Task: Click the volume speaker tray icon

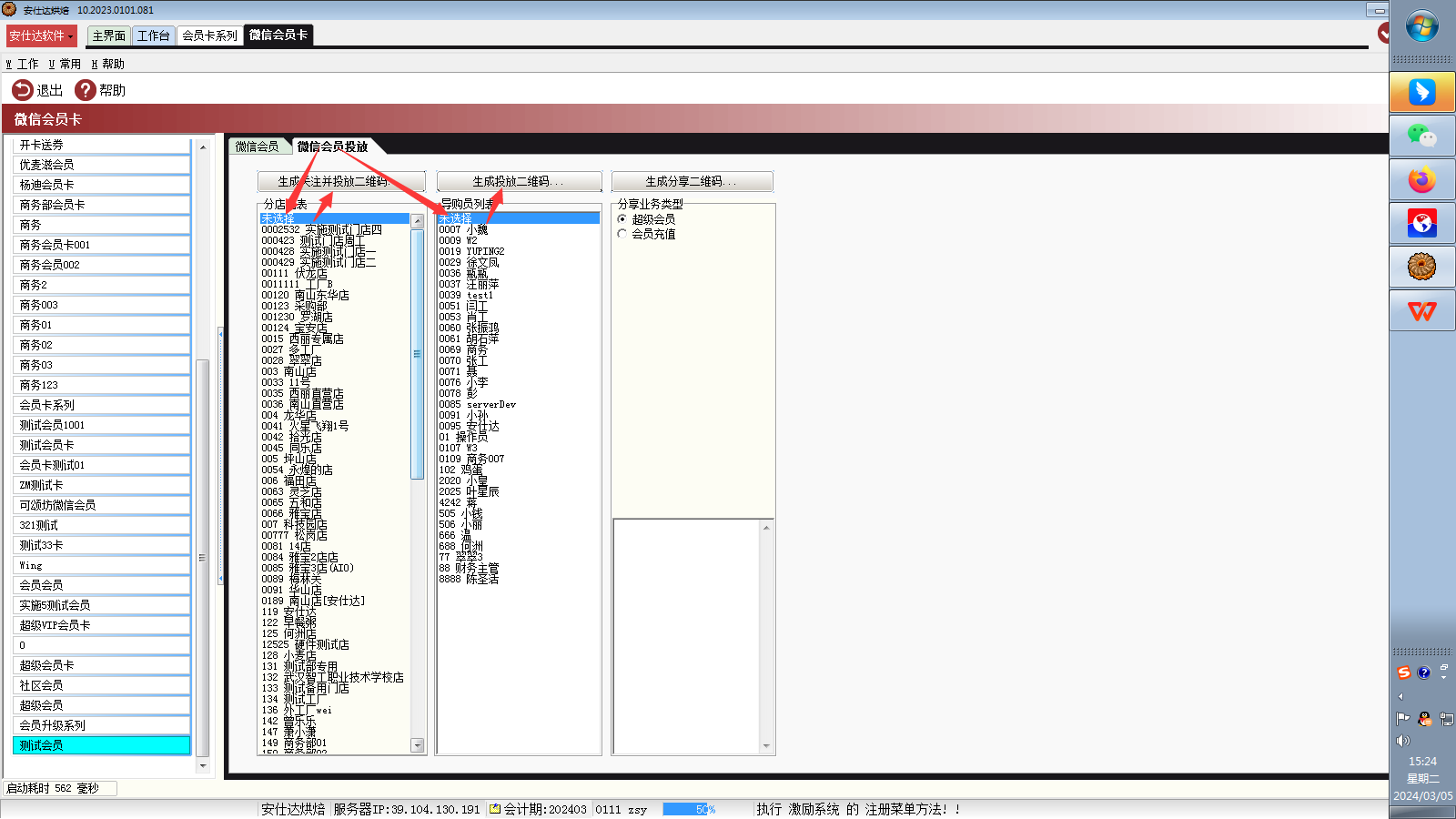Action: coord(1402,741)
